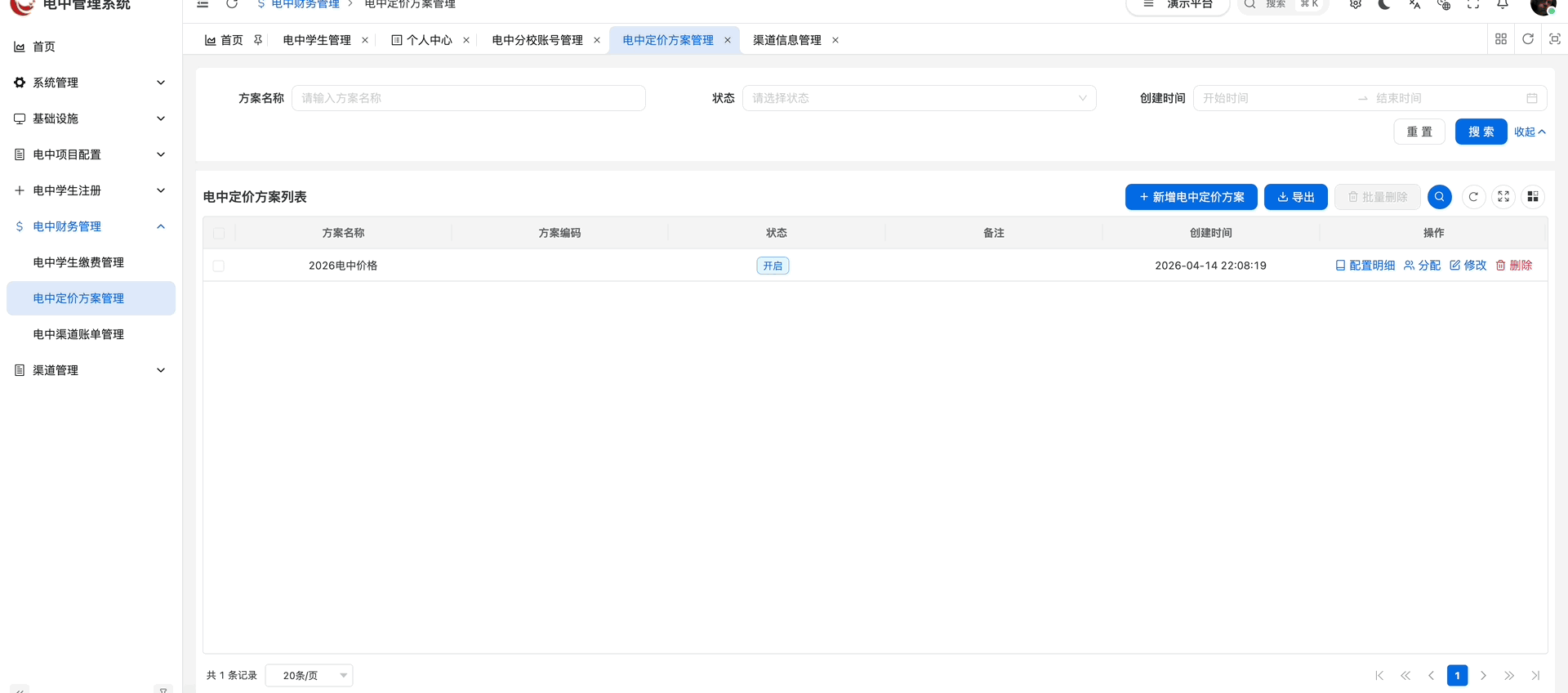Click the header refresh icon beside breadcrumb

coord(232,4)
